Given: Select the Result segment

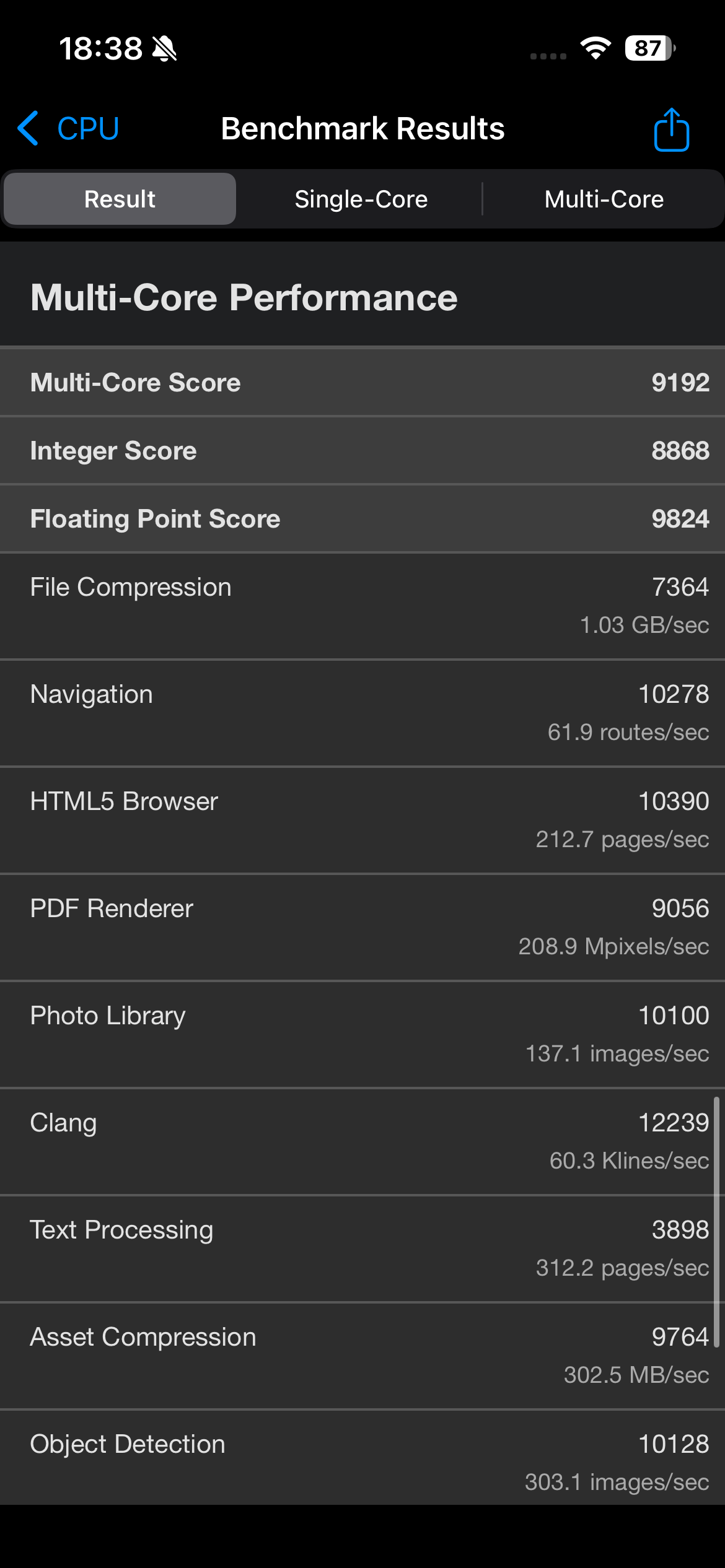Looking at the screenshot, I should pos(120,199).
